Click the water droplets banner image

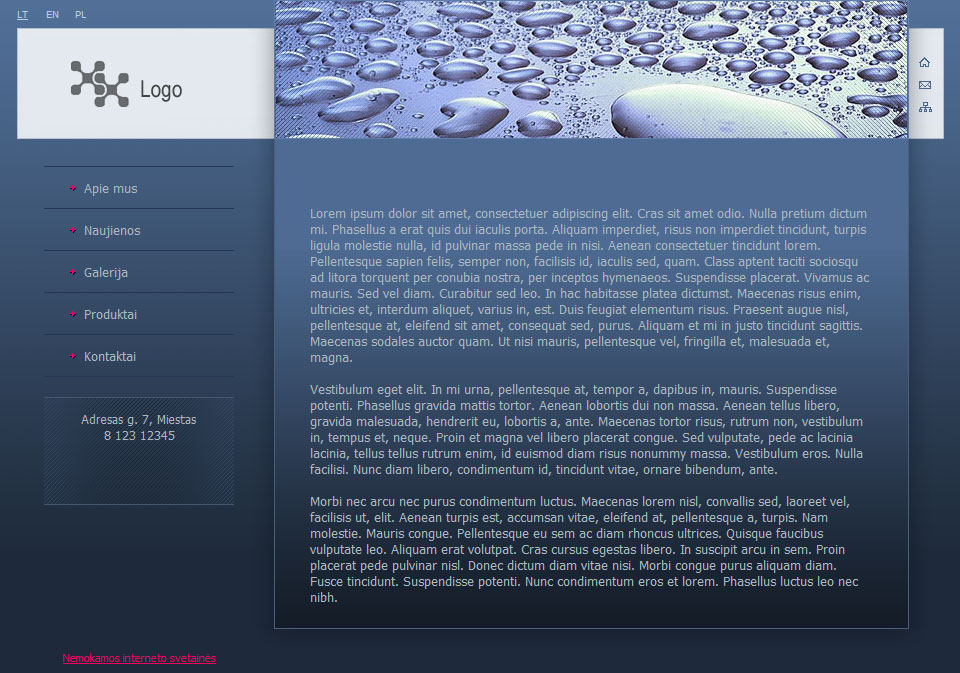(x=591, y=69)
